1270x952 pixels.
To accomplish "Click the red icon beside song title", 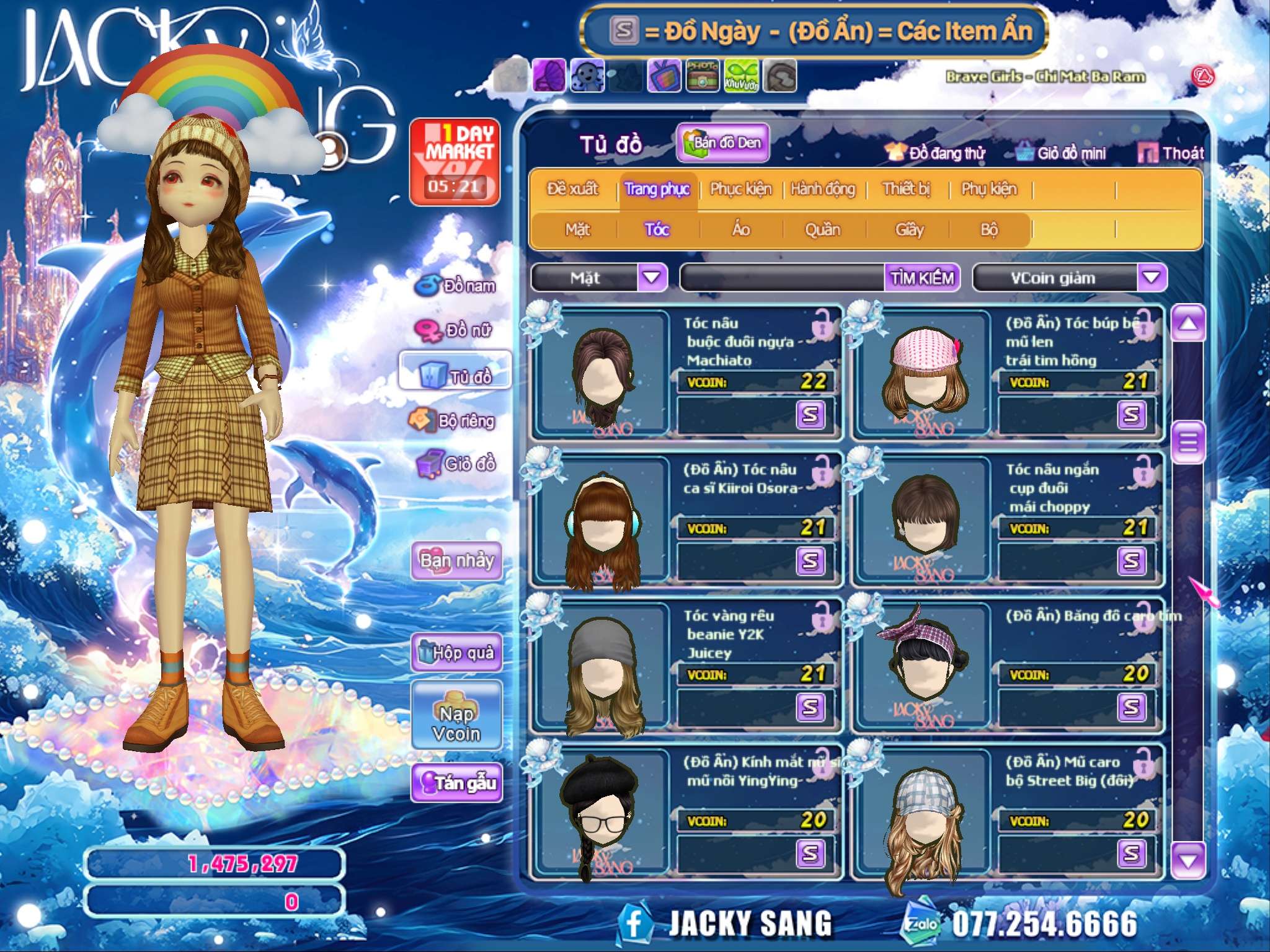I will 1203,77.
